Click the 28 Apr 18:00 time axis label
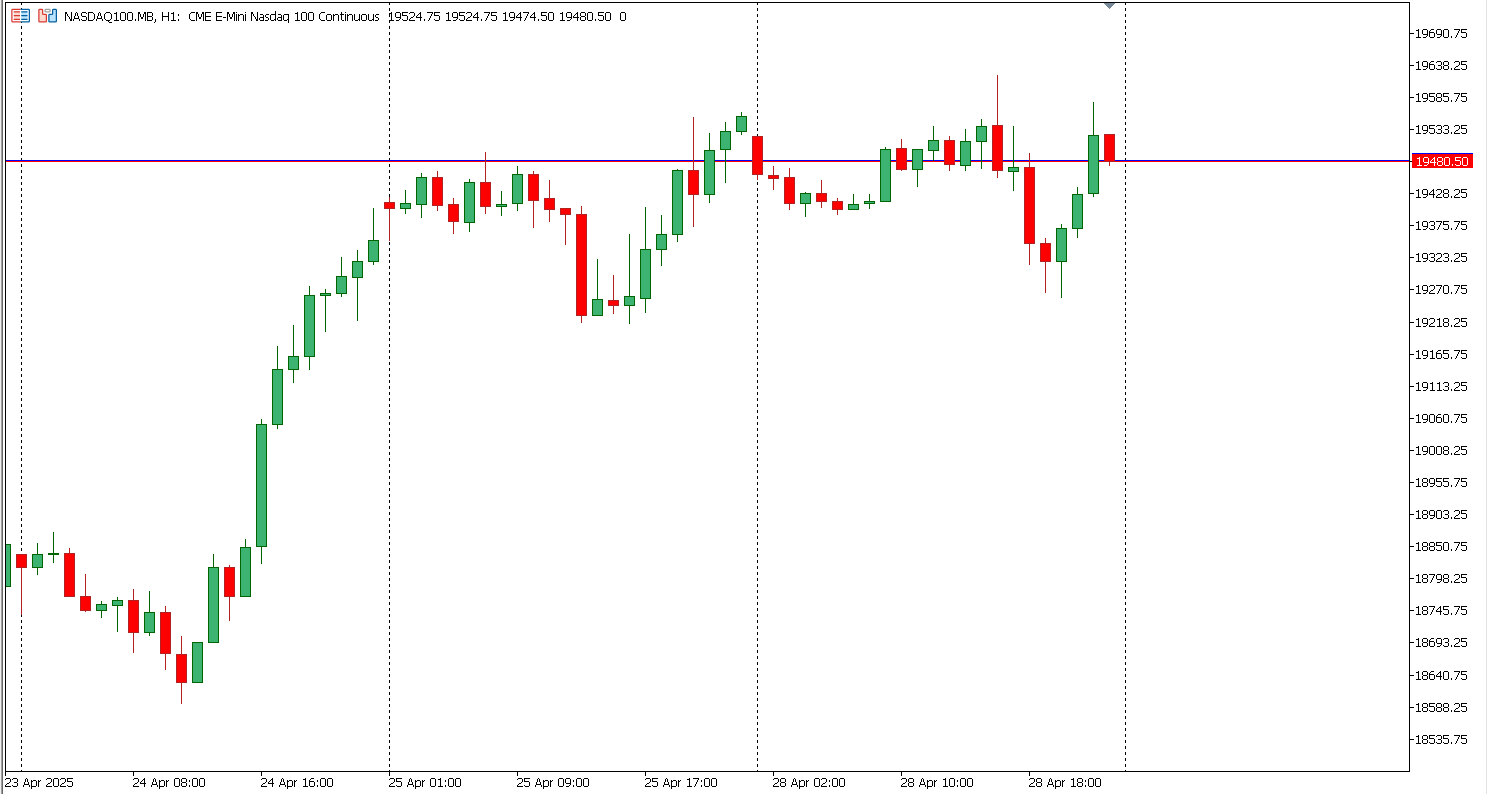1488x794 pixels. [x=1065, y=782]
